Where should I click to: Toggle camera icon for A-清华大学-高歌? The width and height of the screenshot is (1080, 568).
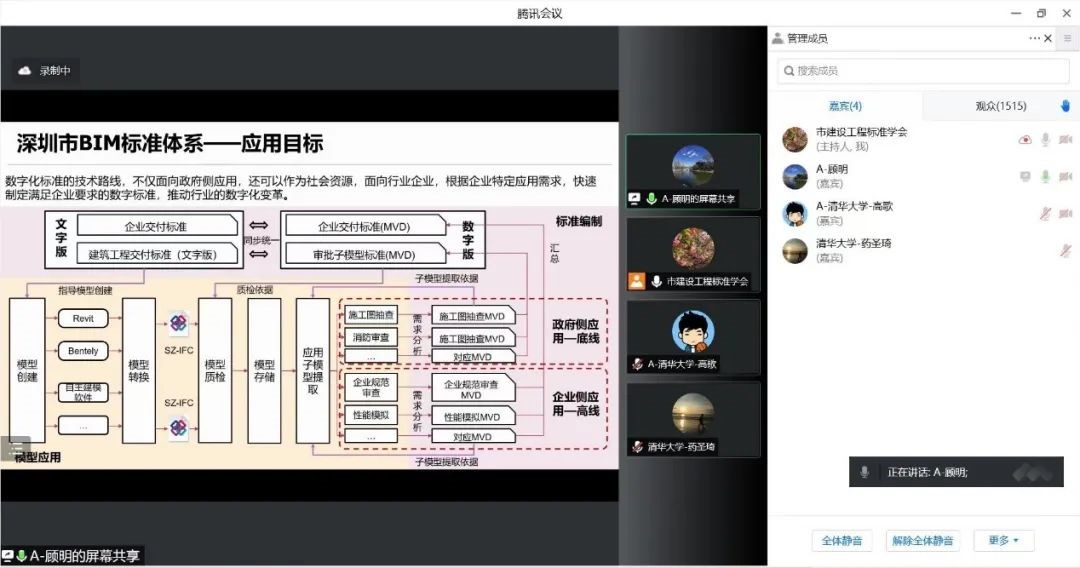[x=1066, y=214]
